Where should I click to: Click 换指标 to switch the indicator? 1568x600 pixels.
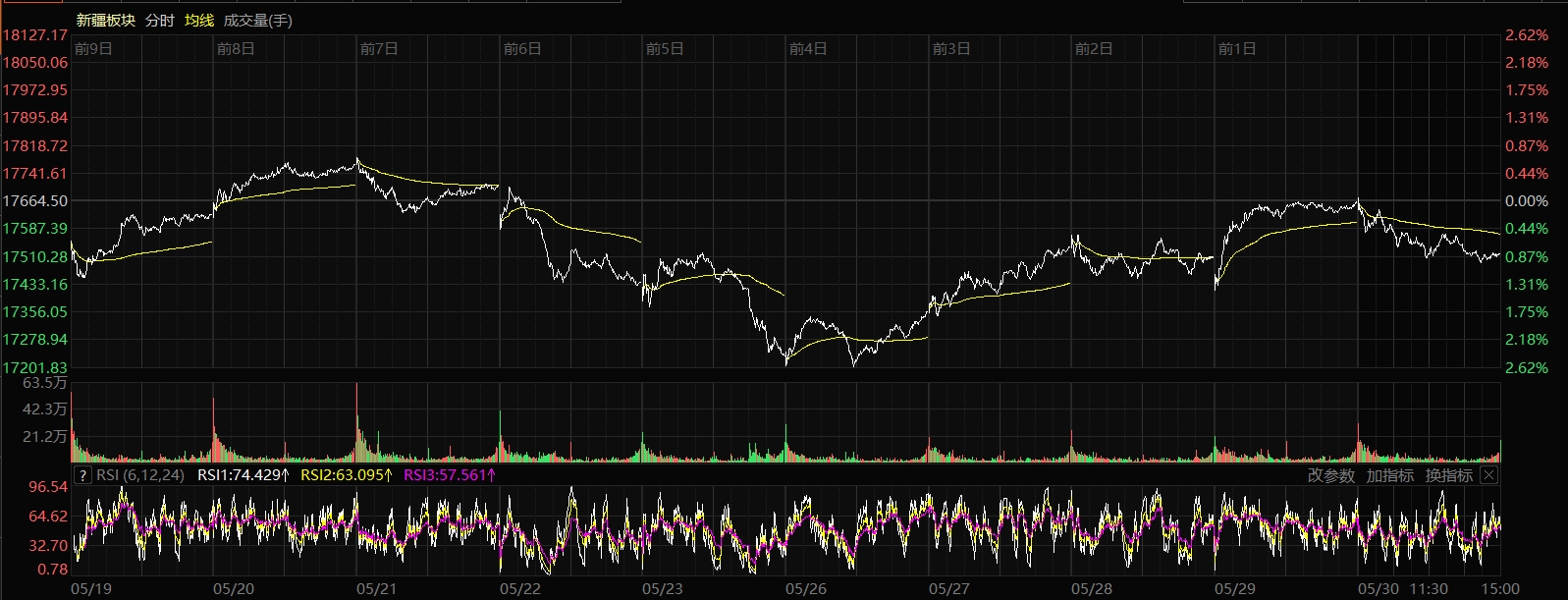tap(1449, 475)
